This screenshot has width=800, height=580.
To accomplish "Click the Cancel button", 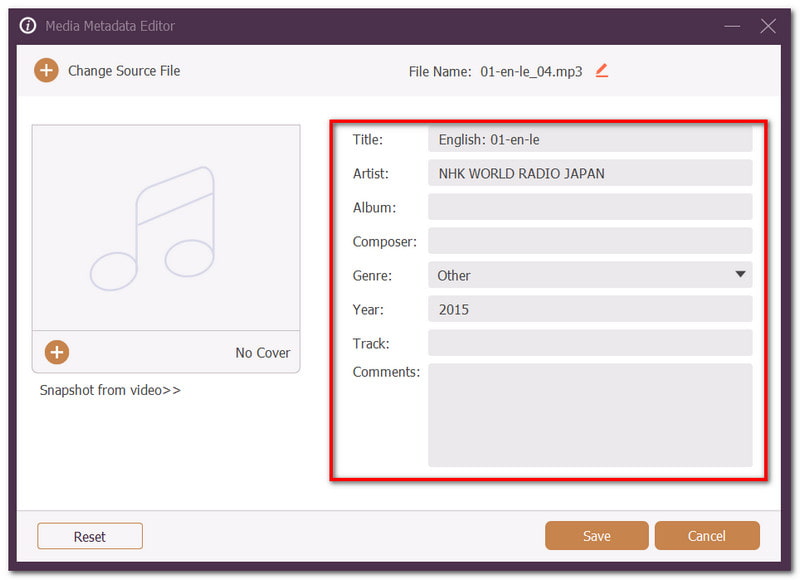I will tap(707, 536).
